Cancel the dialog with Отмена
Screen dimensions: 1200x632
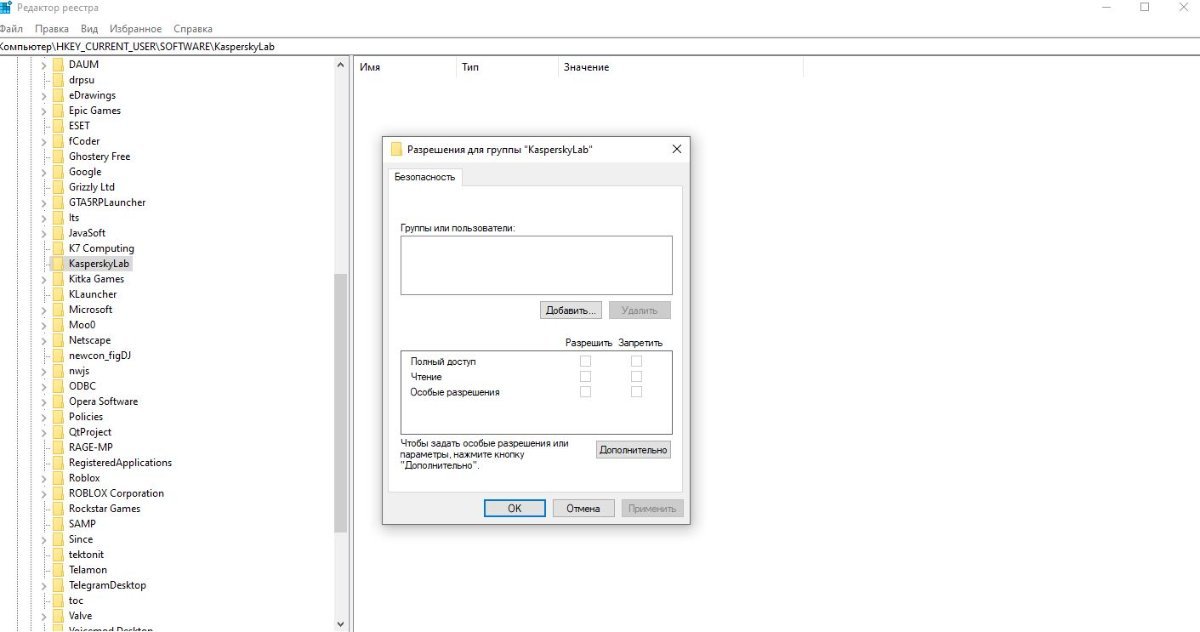(583, 508)
